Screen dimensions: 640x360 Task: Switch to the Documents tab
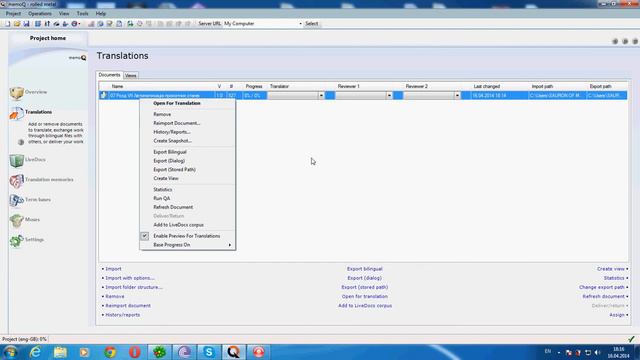click(109, 75)
